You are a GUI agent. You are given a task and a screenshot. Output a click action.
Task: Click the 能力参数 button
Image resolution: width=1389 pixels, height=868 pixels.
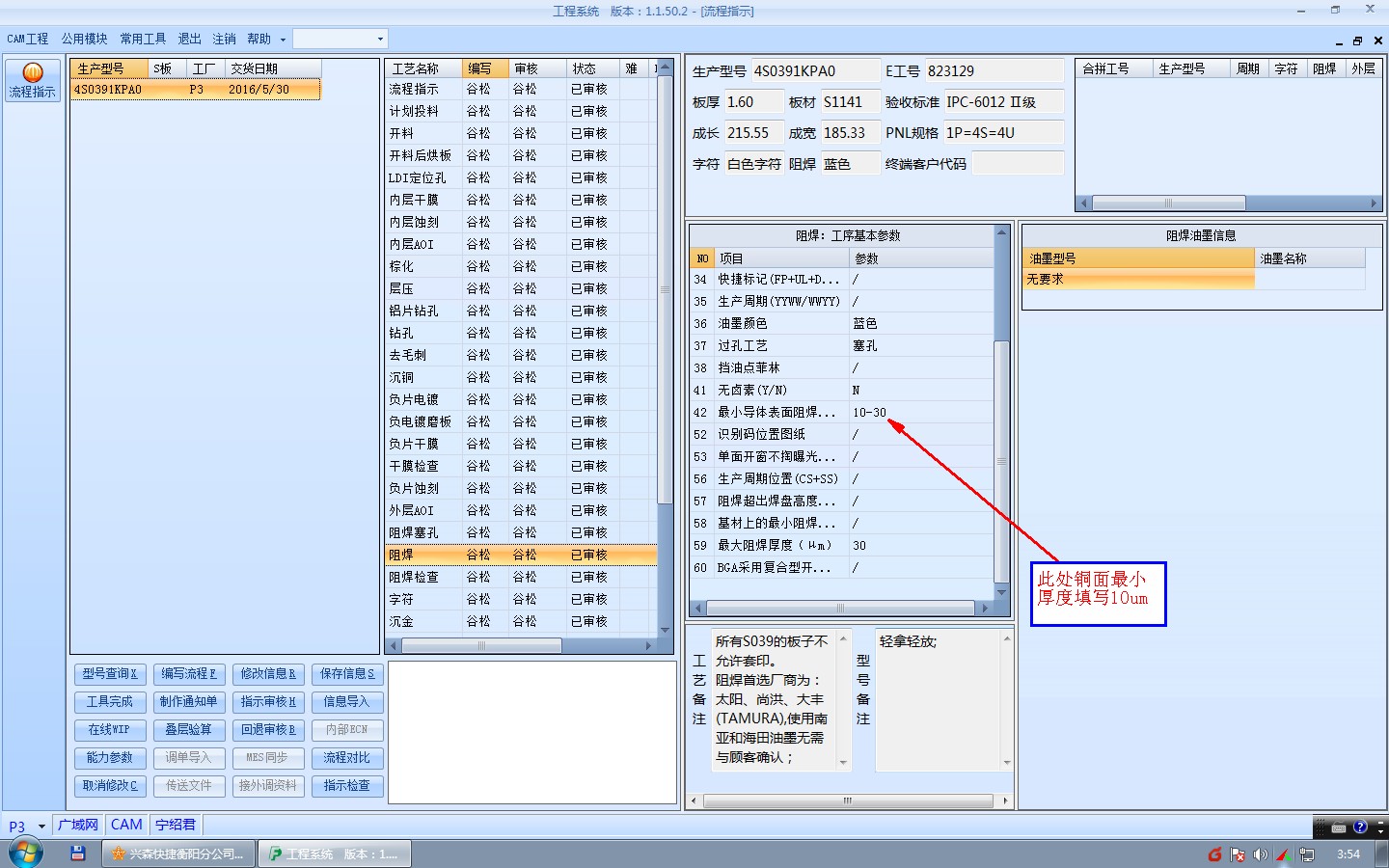(110, 757)
